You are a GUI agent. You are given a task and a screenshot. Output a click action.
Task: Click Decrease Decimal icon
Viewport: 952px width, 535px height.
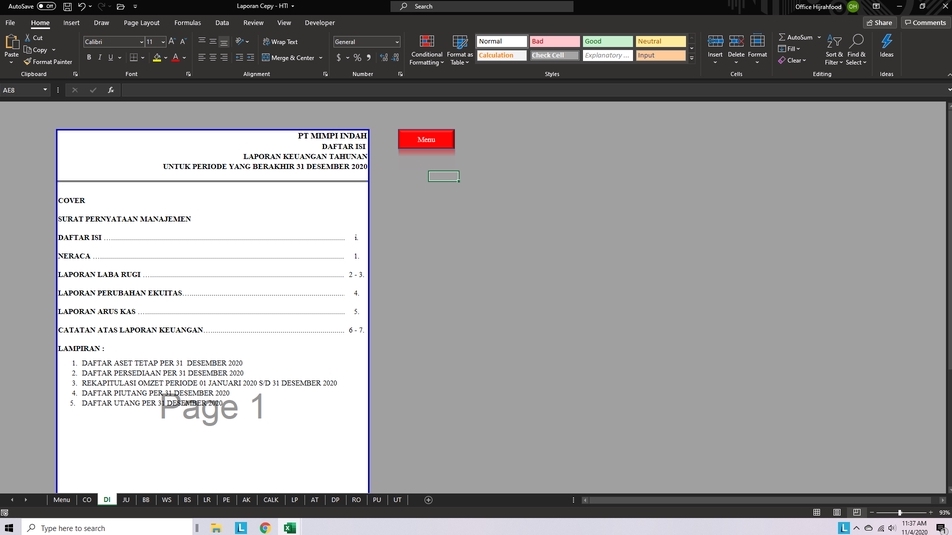[x=395, y=58]
